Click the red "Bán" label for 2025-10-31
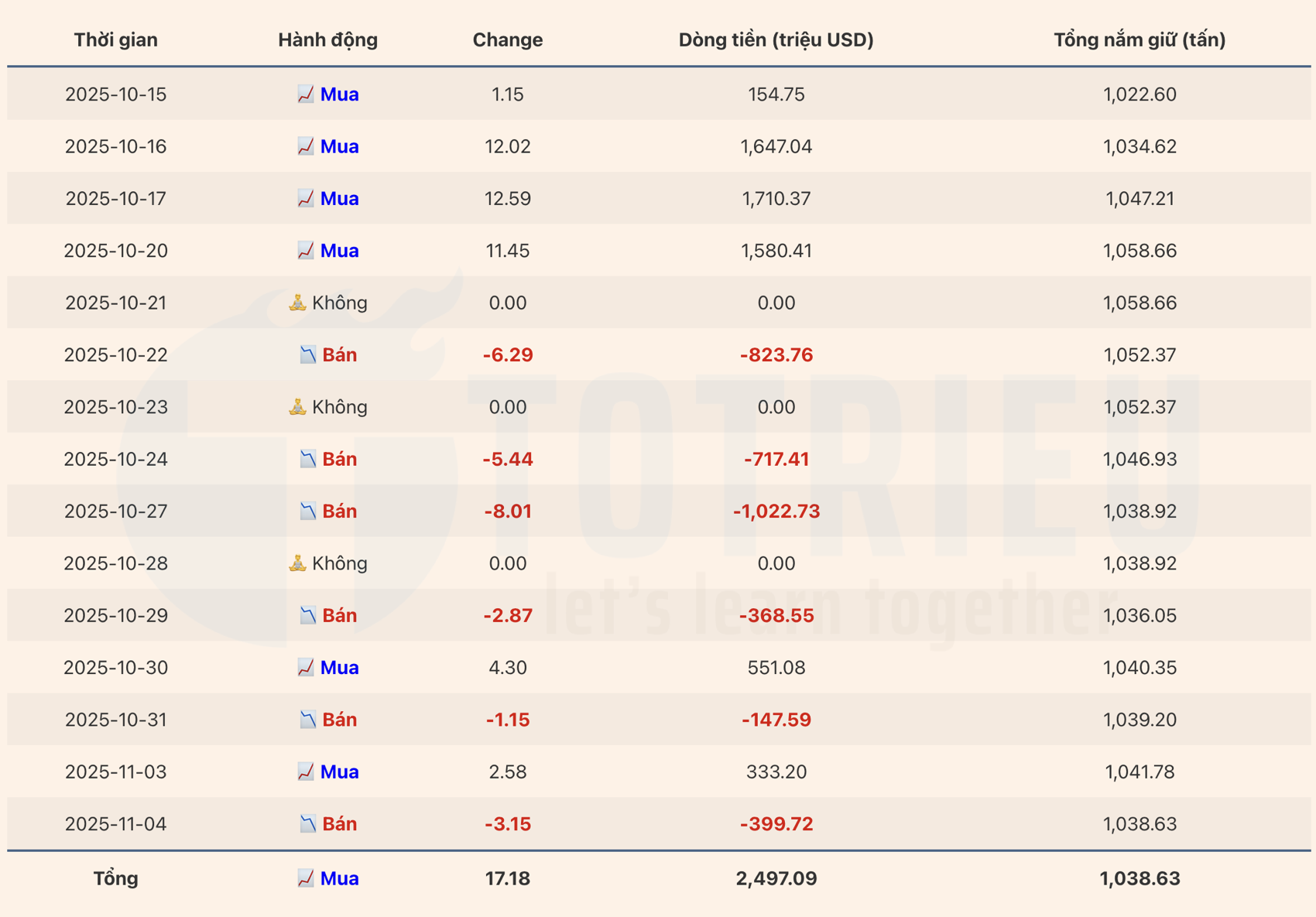The width and height of the screenshot is (1316, 917). [x=339, y=720]
